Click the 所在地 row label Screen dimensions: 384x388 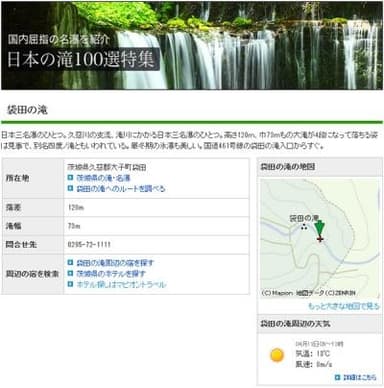click(x=17, y=178)
